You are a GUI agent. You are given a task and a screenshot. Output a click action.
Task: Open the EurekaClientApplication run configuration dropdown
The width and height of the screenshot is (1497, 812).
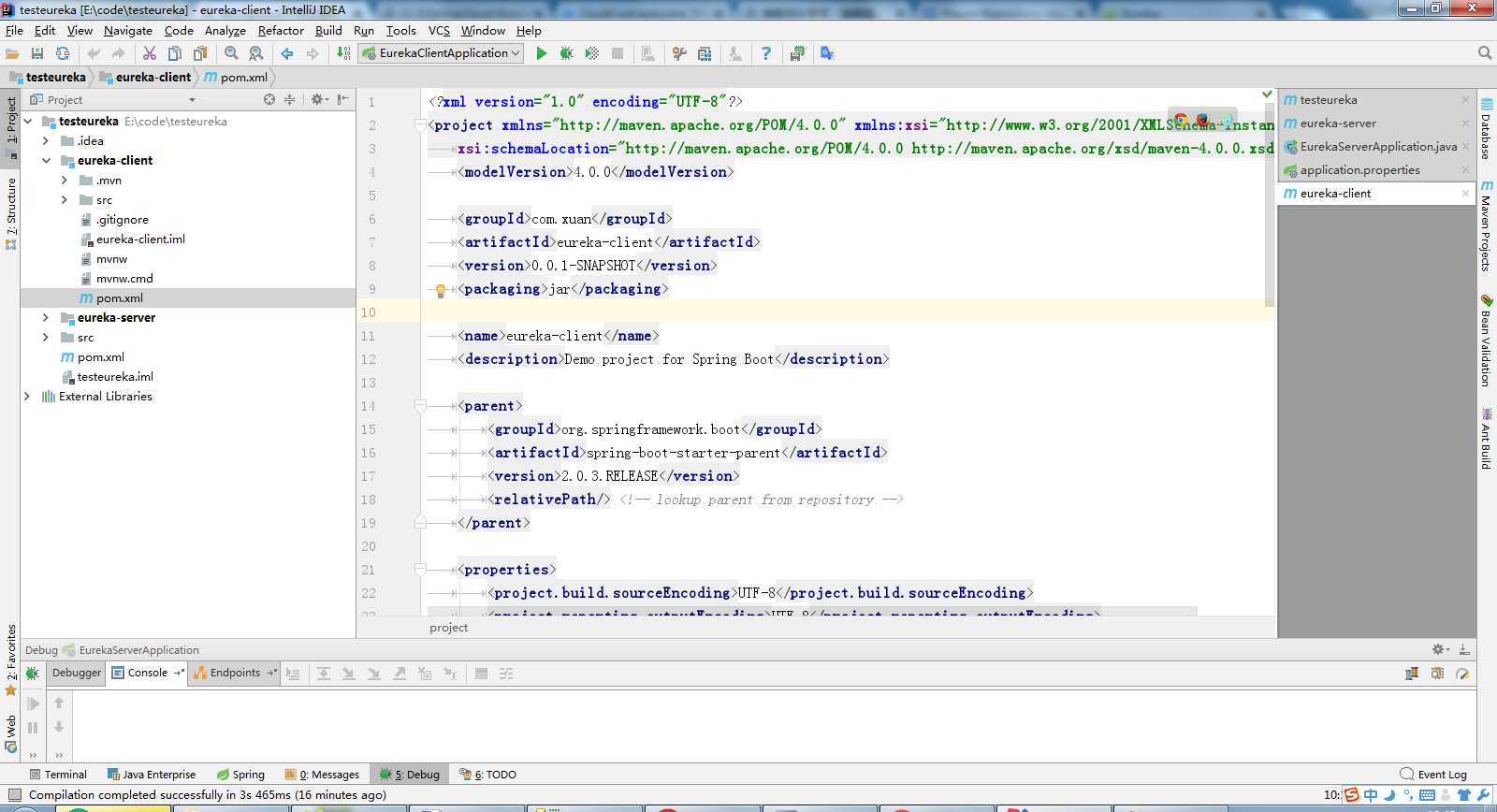click(x=441, y=53)
